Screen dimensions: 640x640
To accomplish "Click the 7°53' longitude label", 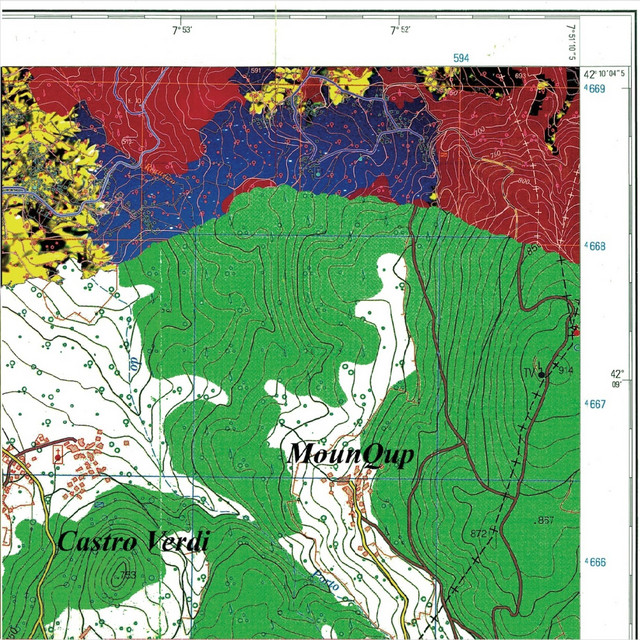I will tap(180, 31).
